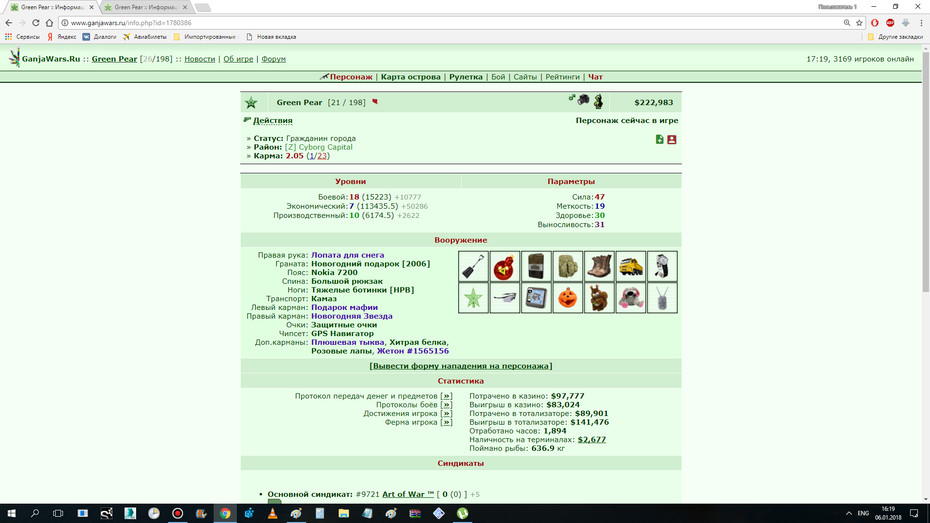Viewport: 930px width, 523px height.
Task: Click the Новости link
Action: point(199,59)
